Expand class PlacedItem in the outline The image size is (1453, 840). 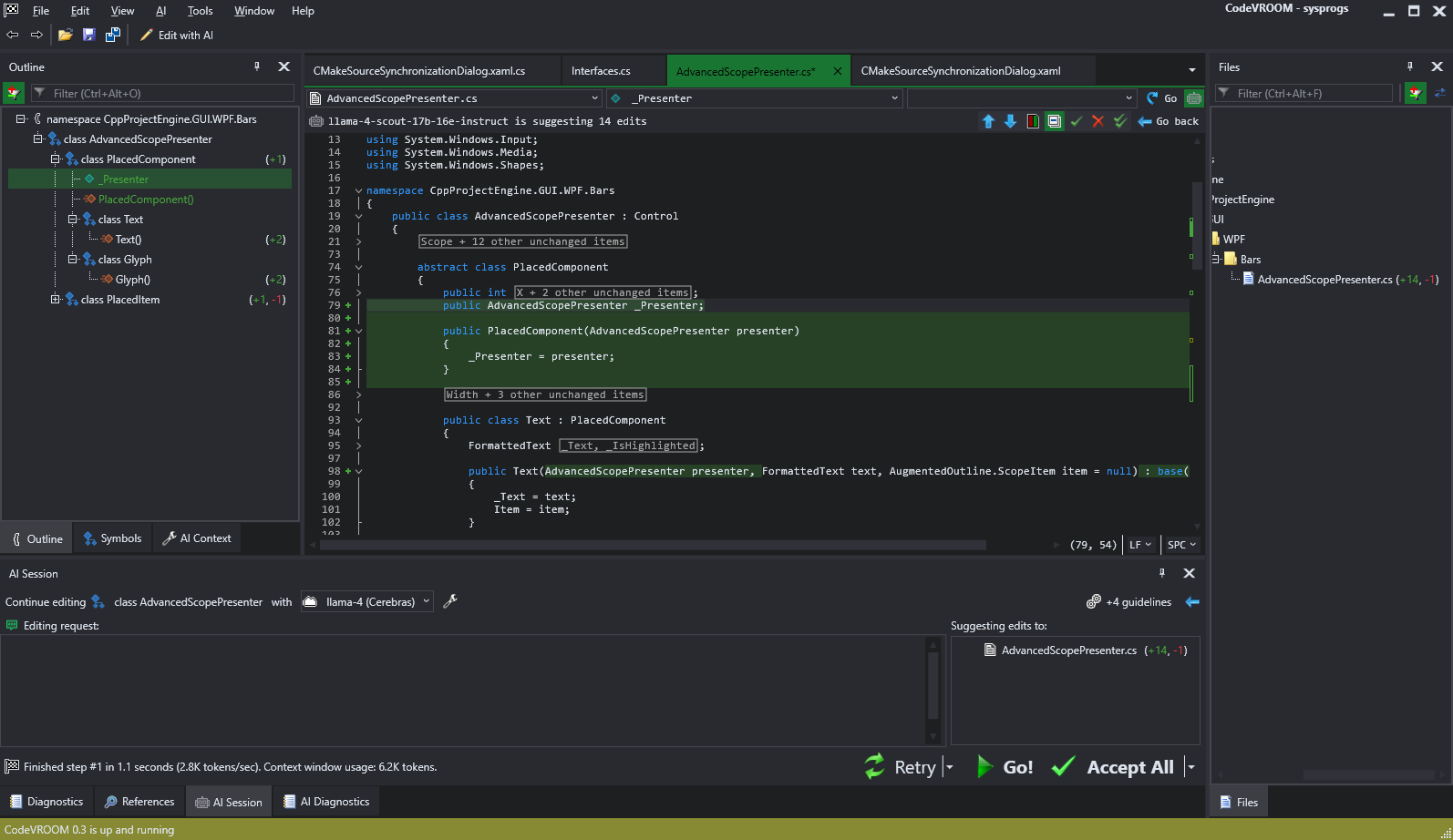(56, 299)
